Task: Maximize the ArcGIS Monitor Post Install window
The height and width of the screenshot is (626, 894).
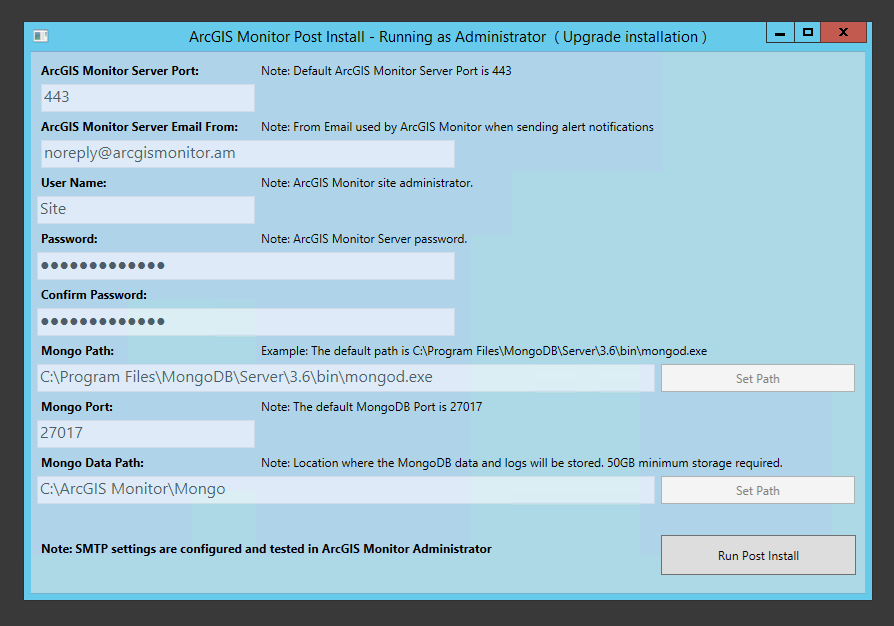Action: pos(807,32)
